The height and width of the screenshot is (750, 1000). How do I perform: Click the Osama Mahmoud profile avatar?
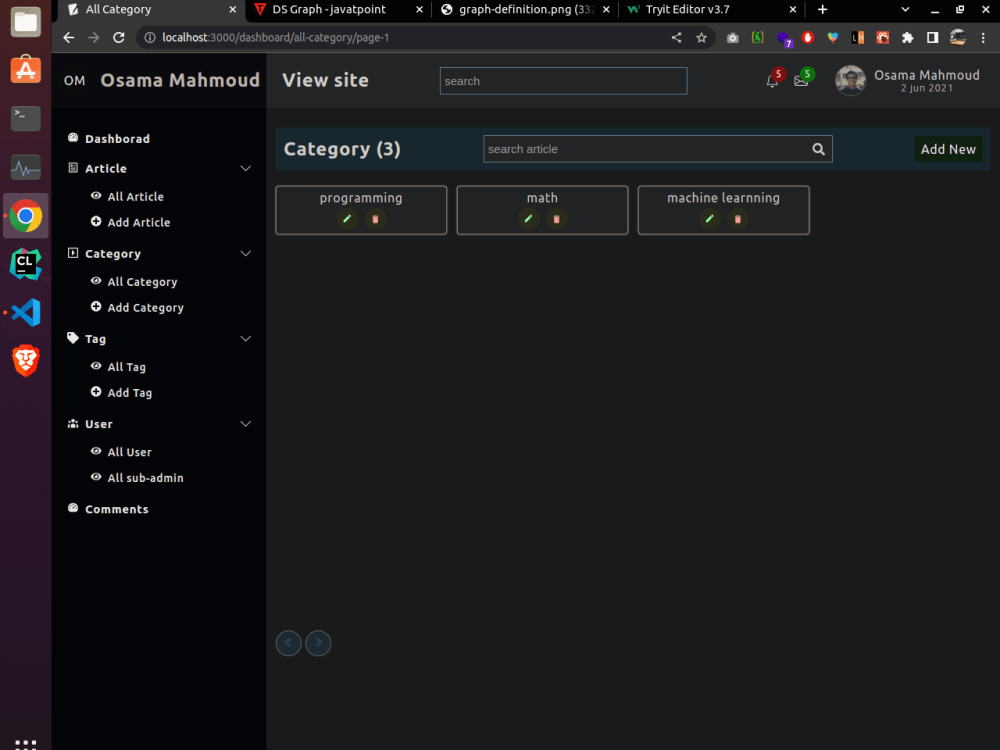[850, 80]
